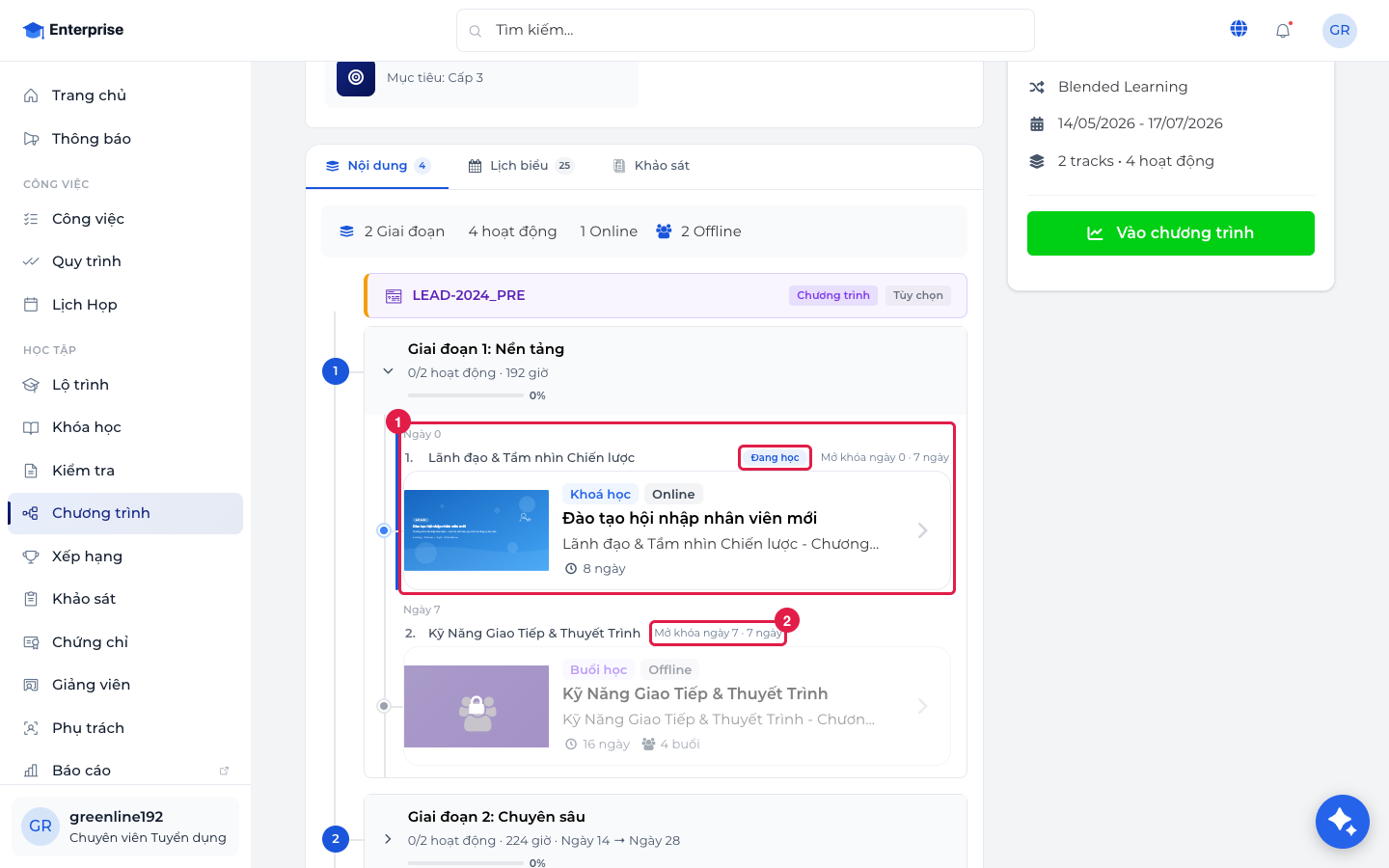Switch to Lịch biểu tab
The height and width of the screenshot is (868, 1389).
click(521, 166)
